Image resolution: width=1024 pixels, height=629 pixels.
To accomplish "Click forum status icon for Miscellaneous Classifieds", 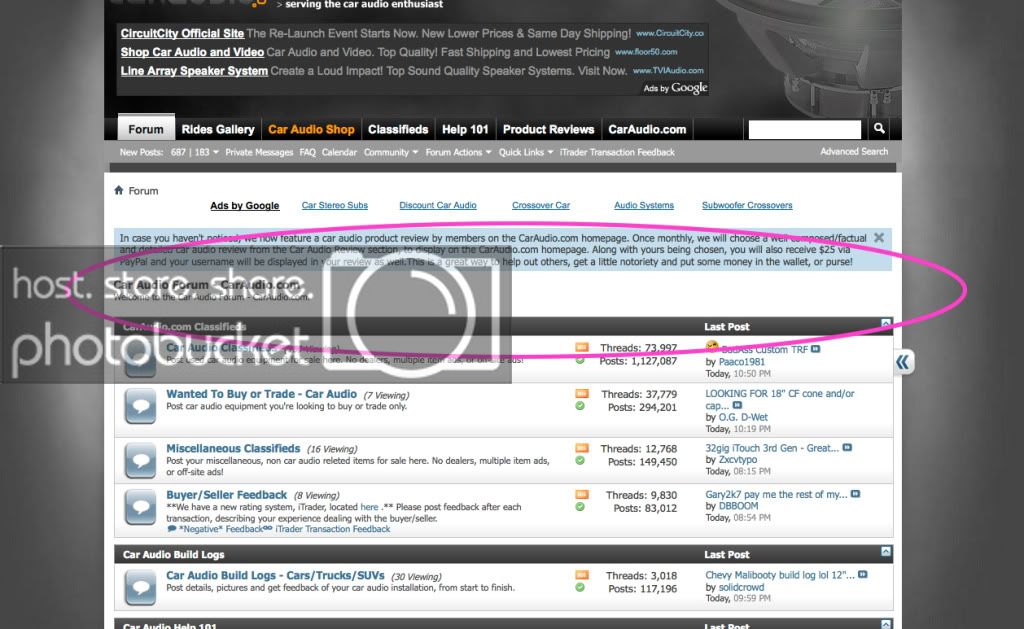I will 140,460.
